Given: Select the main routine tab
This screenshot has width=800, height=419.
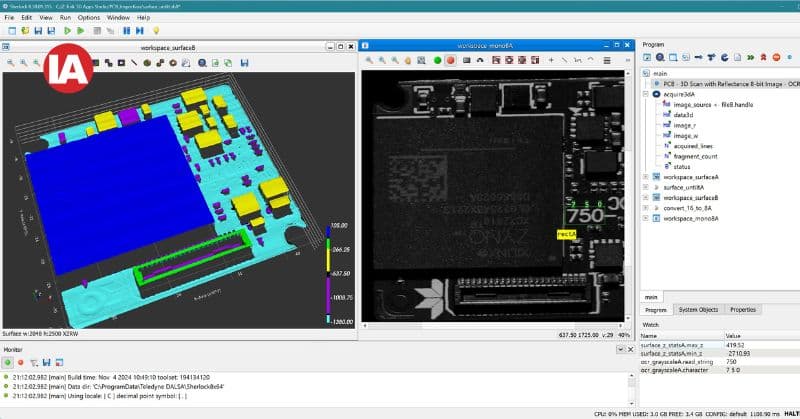Looking at the screenshot, I should point(651,297).
